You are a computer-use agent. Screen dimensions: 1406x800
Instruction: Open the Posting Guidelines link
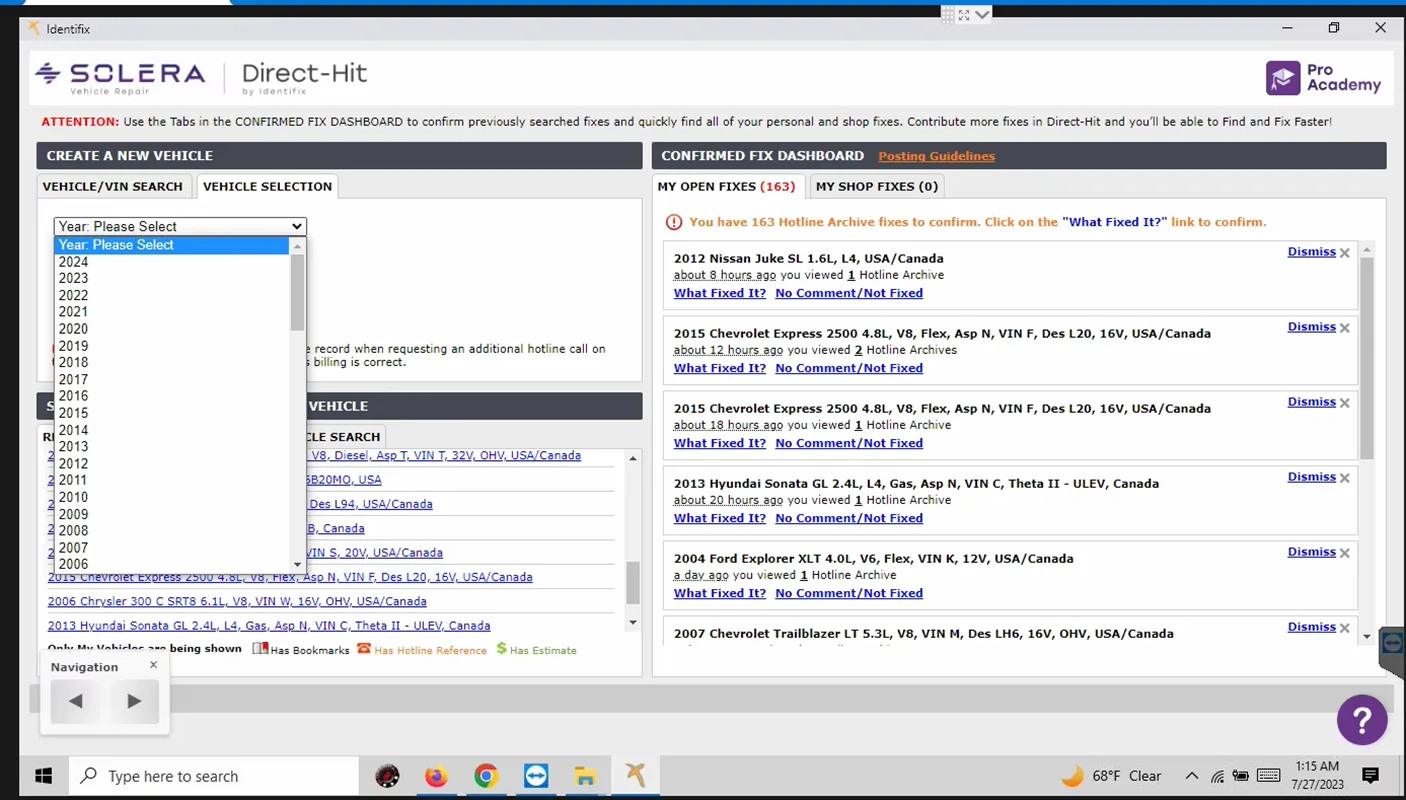coord(936,156)
